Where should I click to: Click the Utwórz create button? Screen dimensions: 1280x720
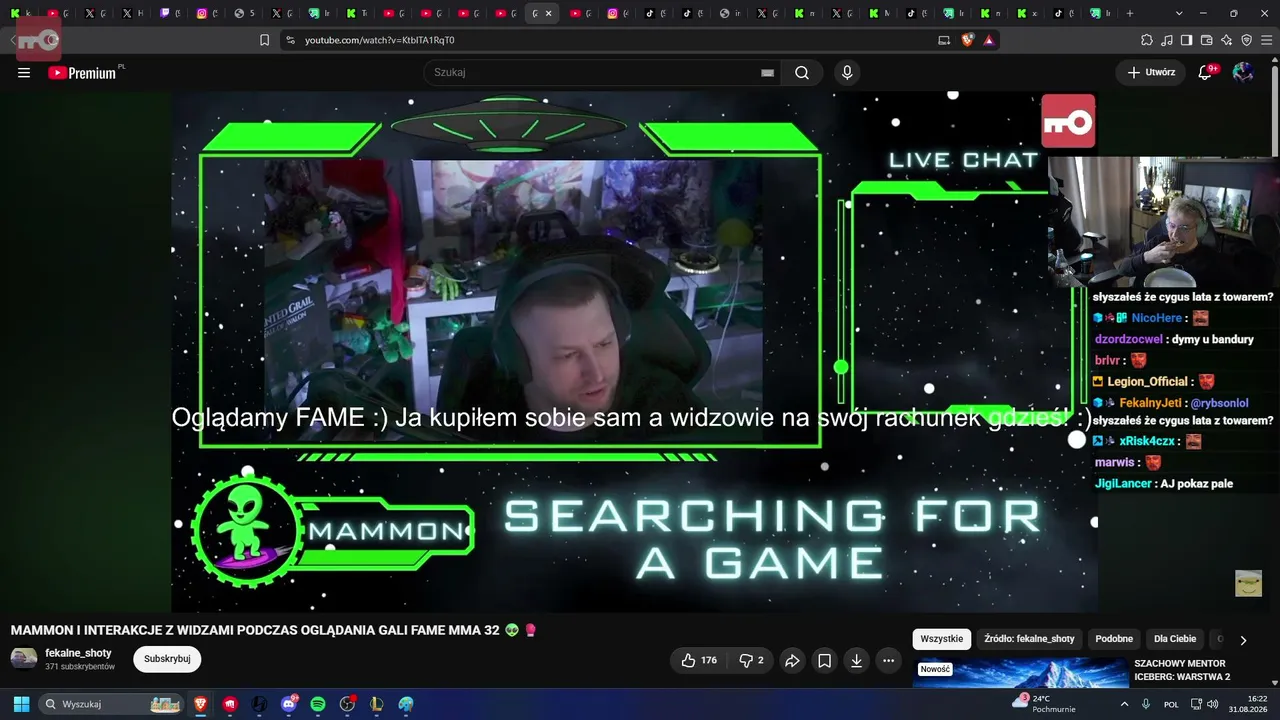1151,72
